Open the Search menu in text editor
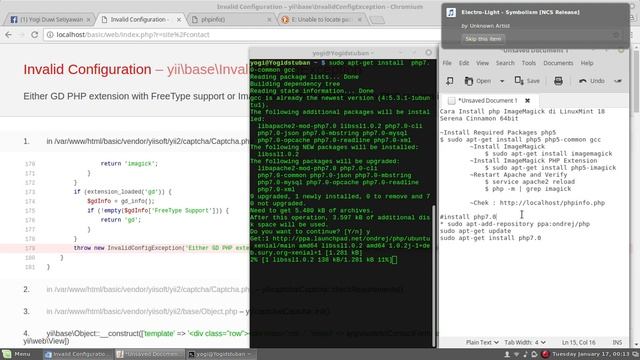The width and height of the screenshot is (640, 360). tap(505, 63)
